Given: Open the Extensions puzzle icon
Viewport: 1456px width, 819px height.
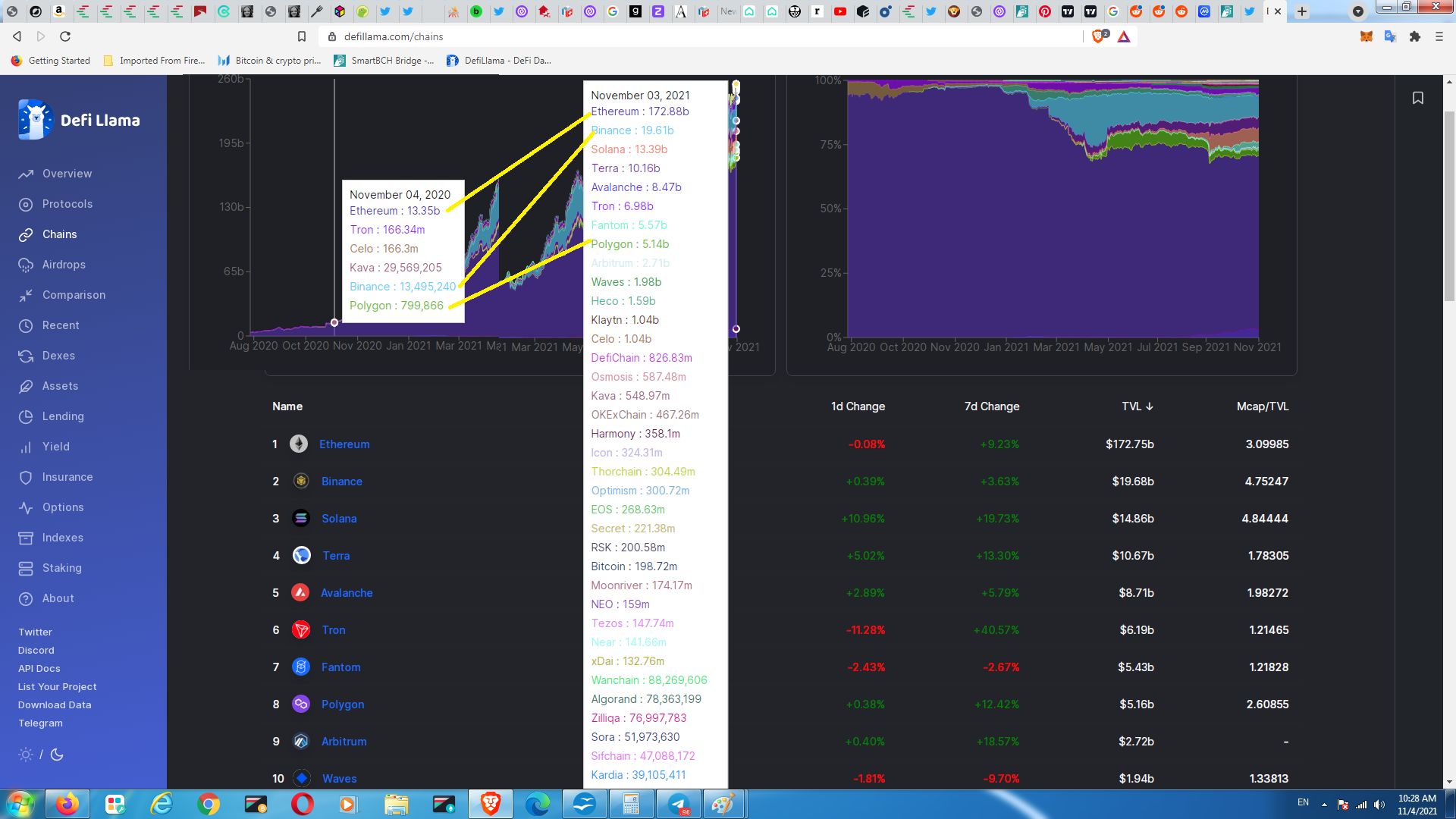Looking at the screenshot, I should [x=1415, y=36].
